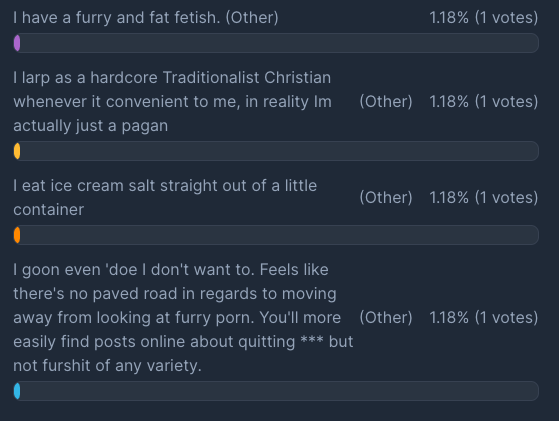This screenshot has width=559, height=421.
Task: Select the larp as Traditionalist Christian option
Action: pos(173,102)
